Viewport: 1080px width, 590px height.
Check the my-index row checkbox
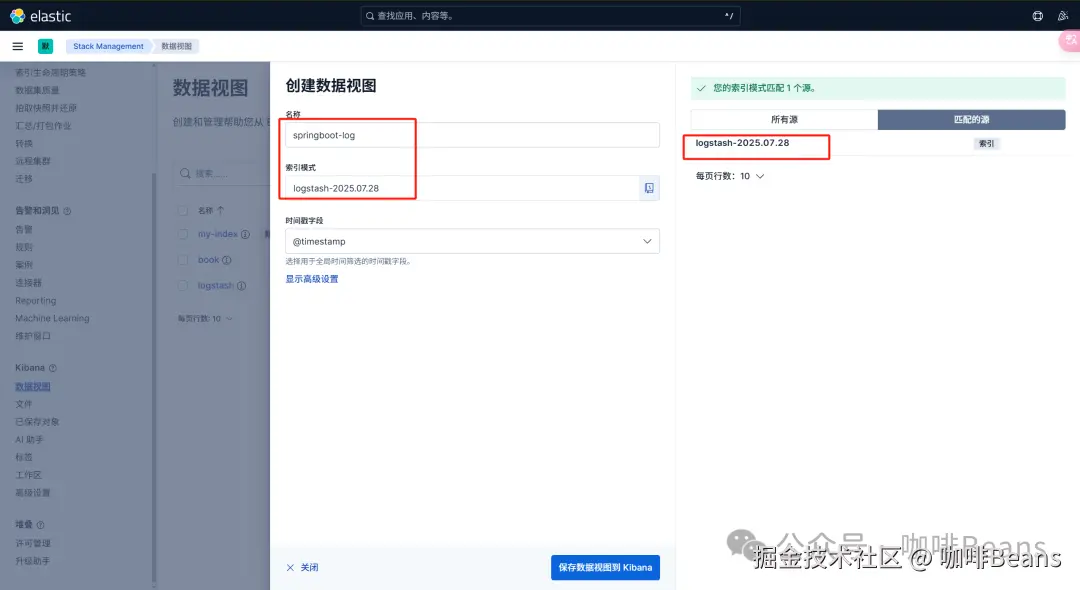pos(183,234)
